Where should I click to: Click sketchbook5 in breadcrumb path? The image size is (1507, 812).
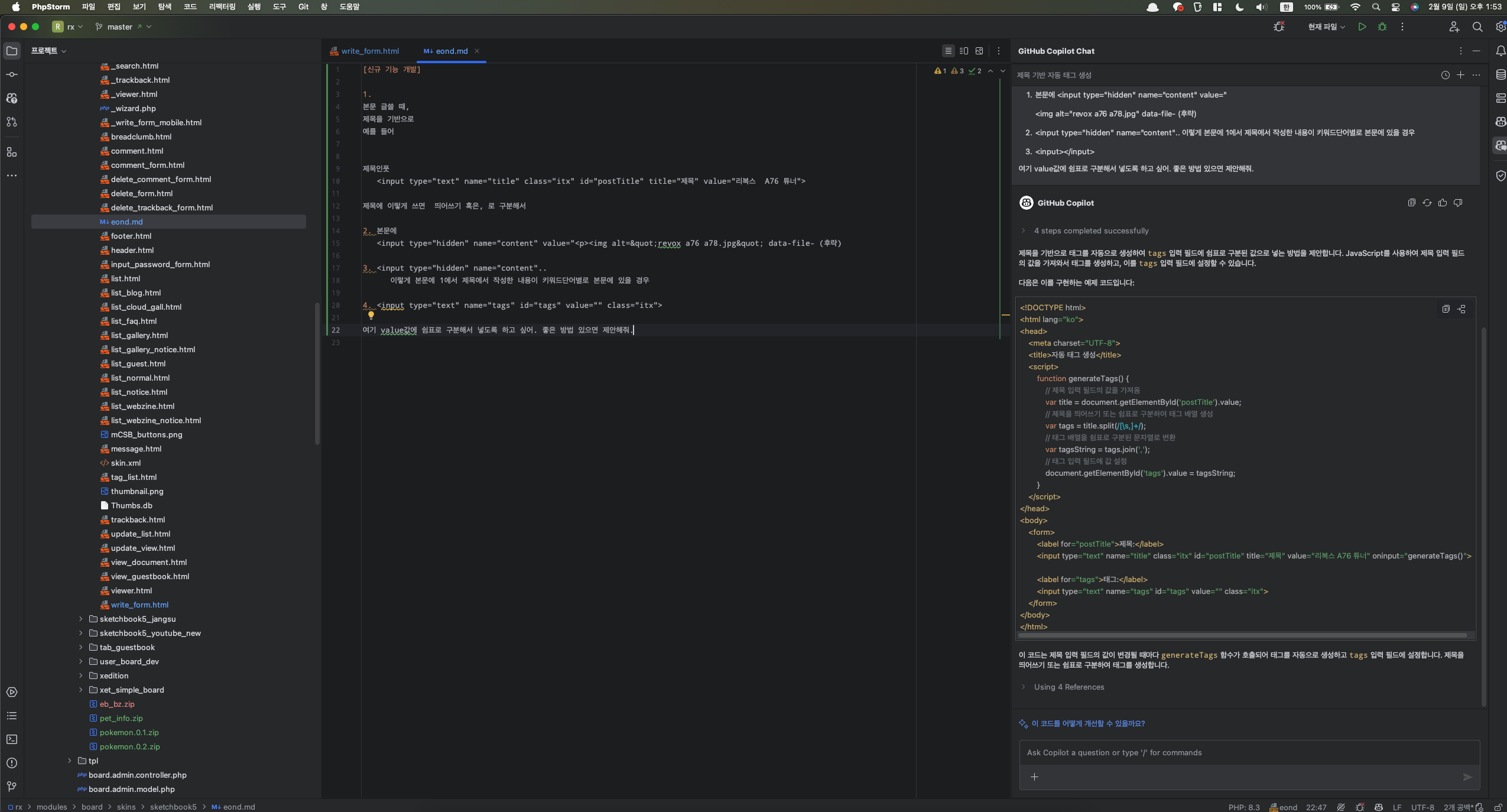(x=173, y=807)
